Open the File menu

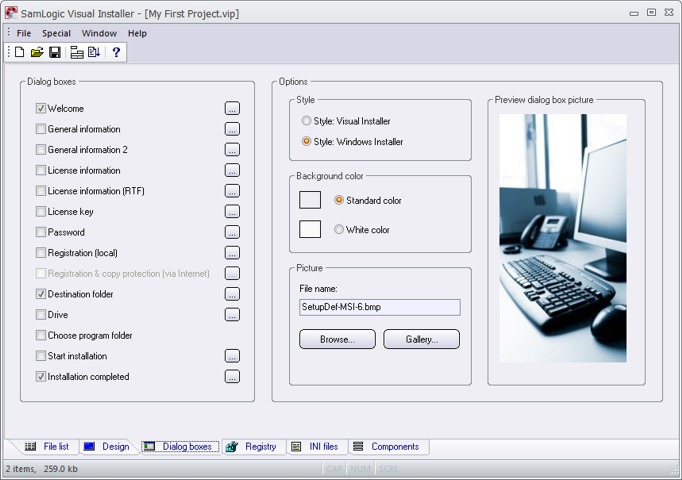click(x=23, y=33)
